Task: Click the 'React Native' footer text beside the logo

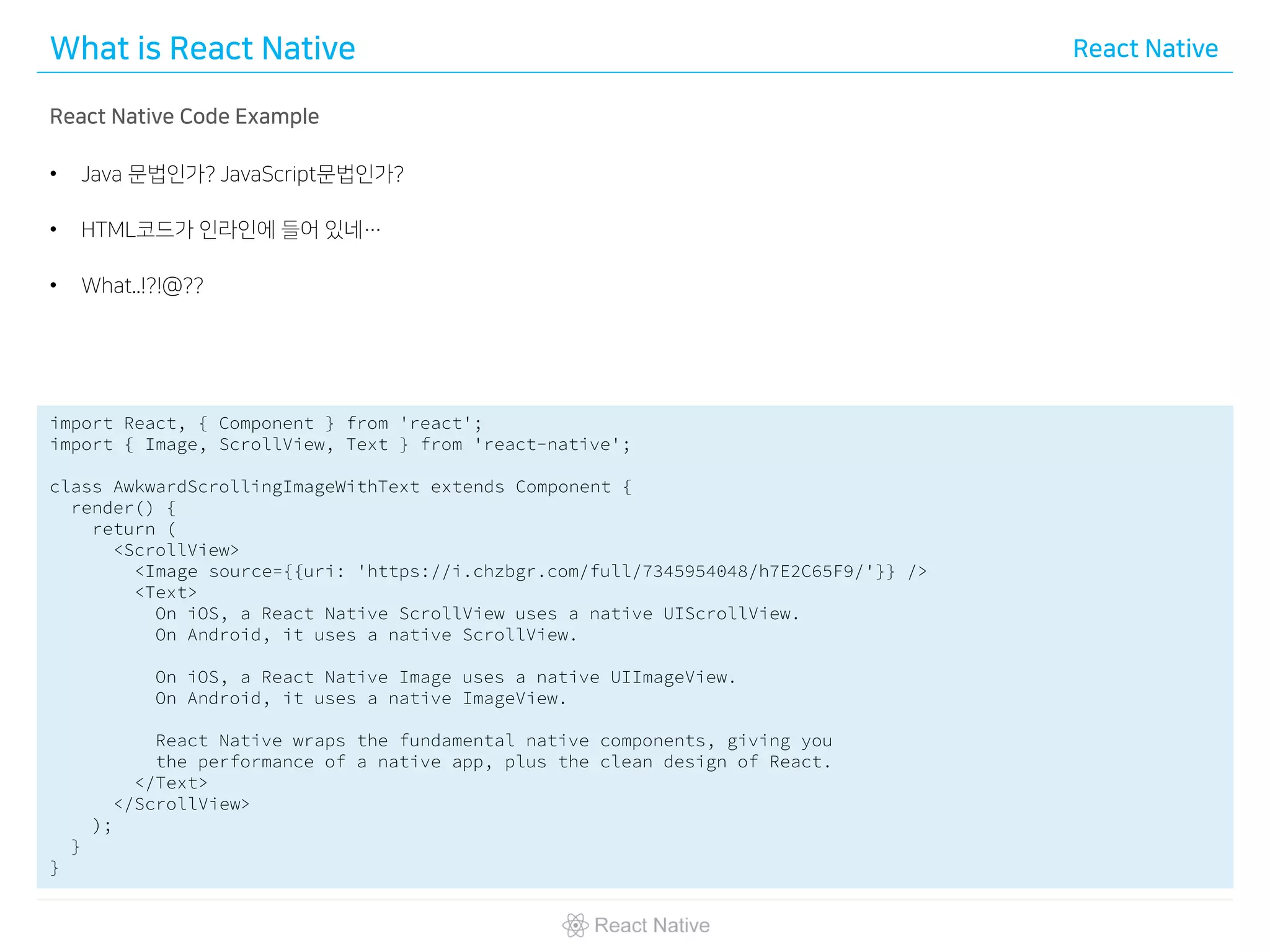Action: pyautogui.click(x=652, y=925)
